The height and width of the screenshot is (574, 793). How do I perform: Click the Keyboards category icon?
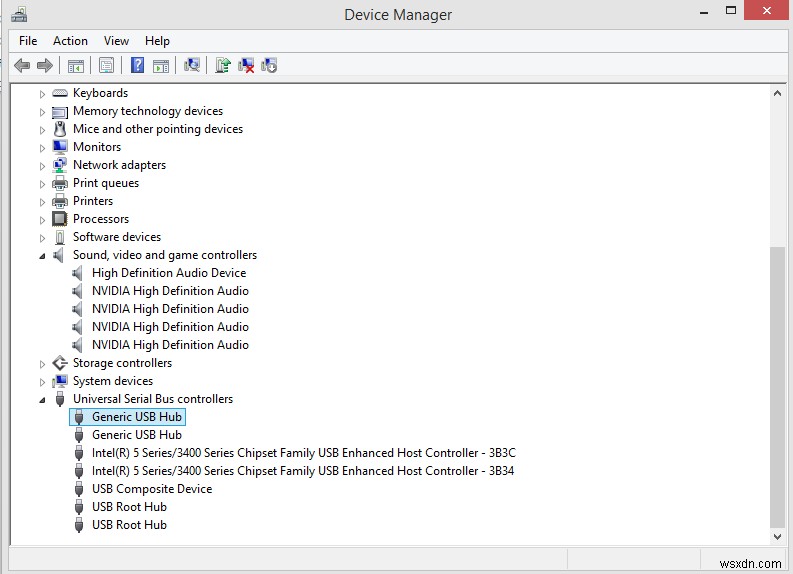click(x=60, y=93)
